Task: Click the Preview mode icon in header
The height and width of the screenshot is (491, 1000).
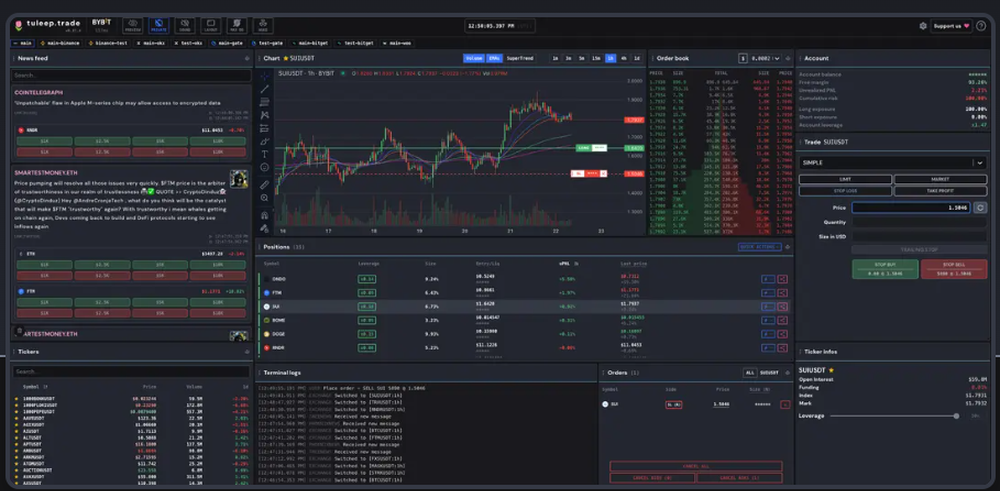Action: pos(133,26)
